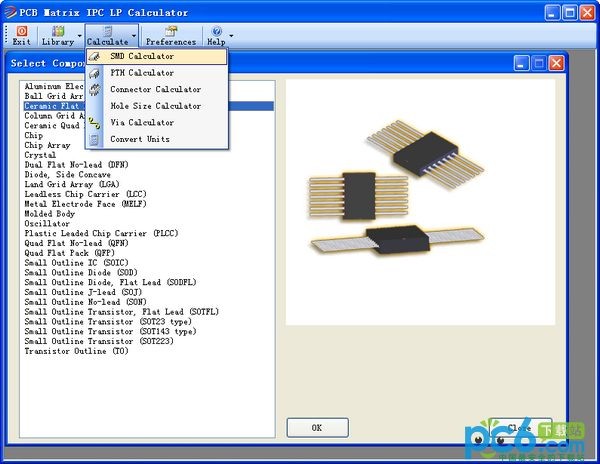Select 'Land Grid Array (LGA)' item
This screenshot has height=464, width=600.
tap(72, 184)
